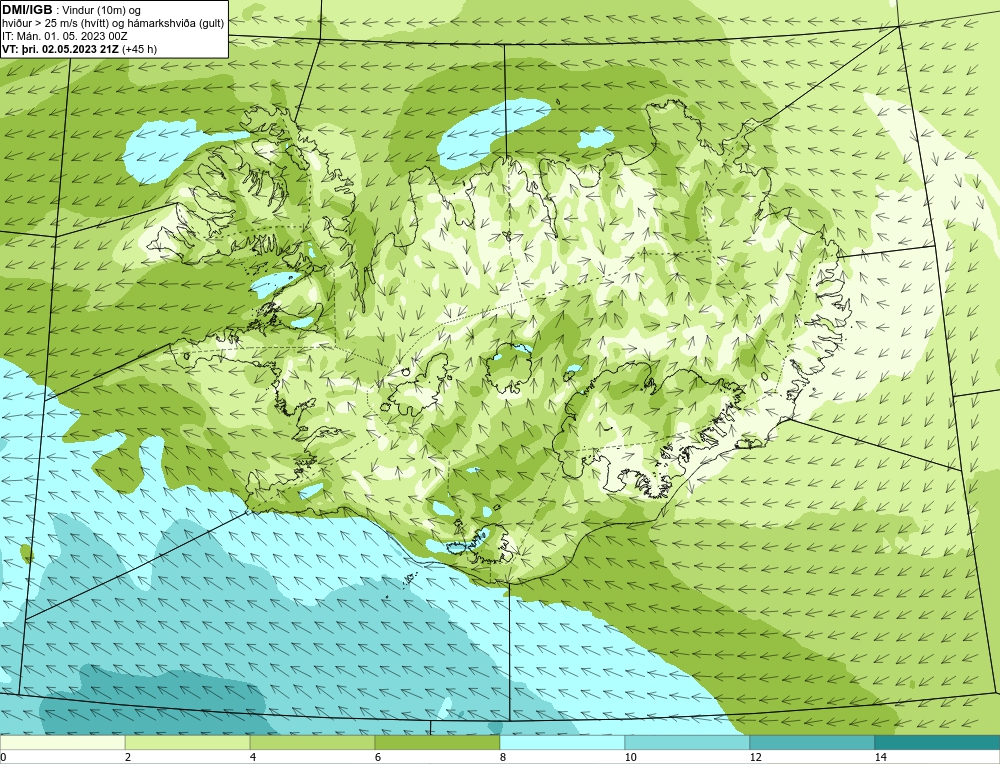Click the 2–4 m/s light green swatch

pos(188,742)
